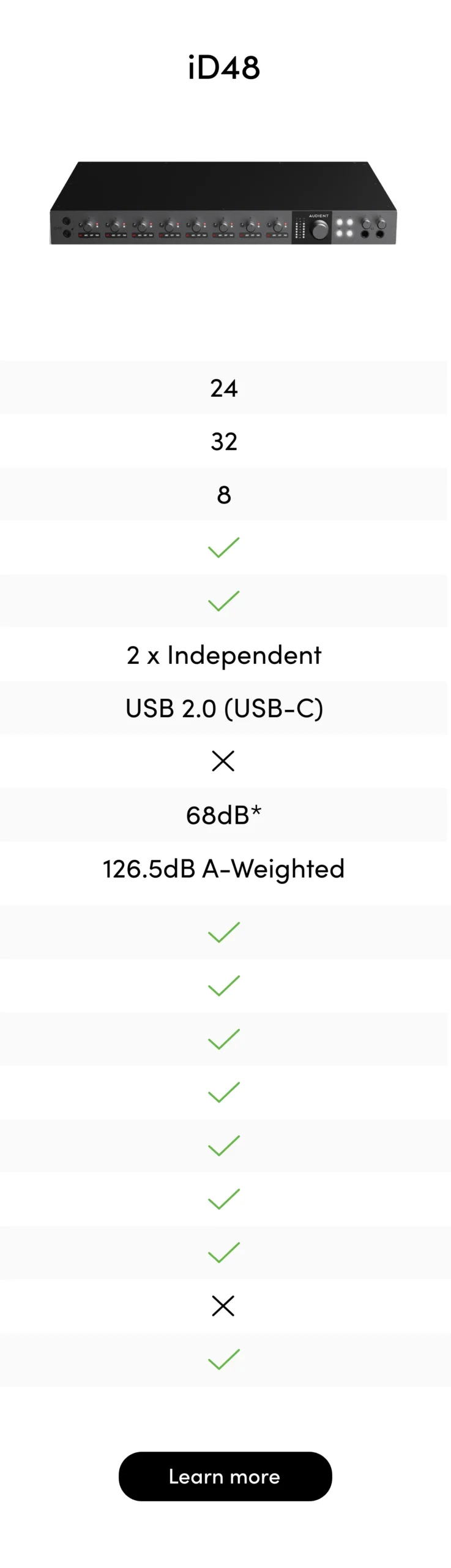
Task: Click the large volume knob on the device image
Action: click(x=319, y=230)
